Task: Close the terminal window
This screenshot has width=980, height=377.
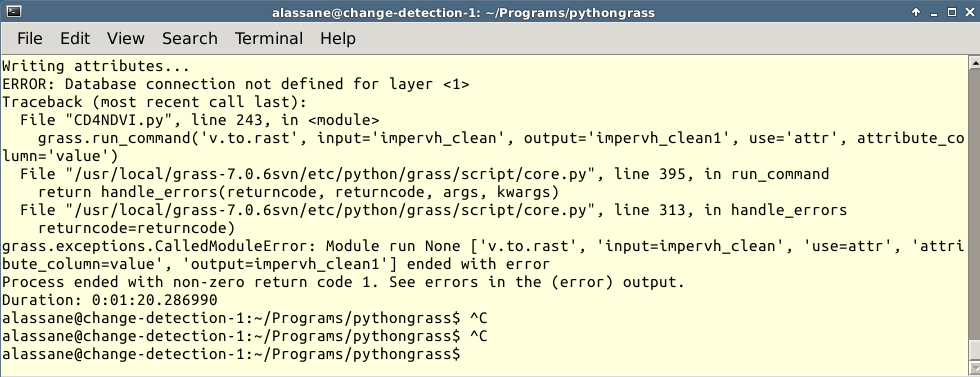Action: (968, 12)
